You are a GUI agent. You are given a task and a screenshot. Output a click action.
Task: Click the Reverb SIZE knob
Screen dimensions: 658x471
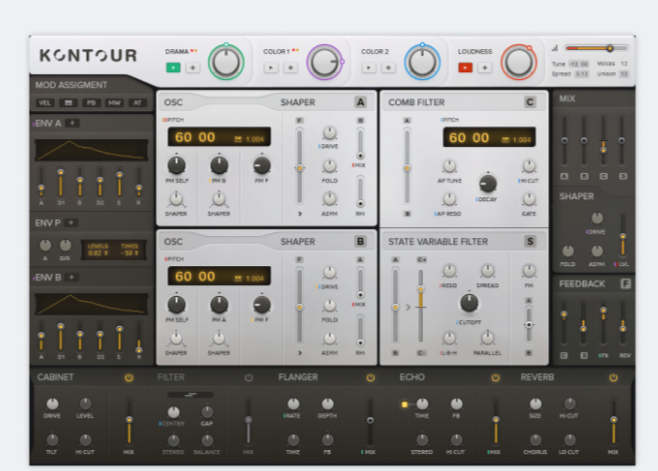coord(535,404)
